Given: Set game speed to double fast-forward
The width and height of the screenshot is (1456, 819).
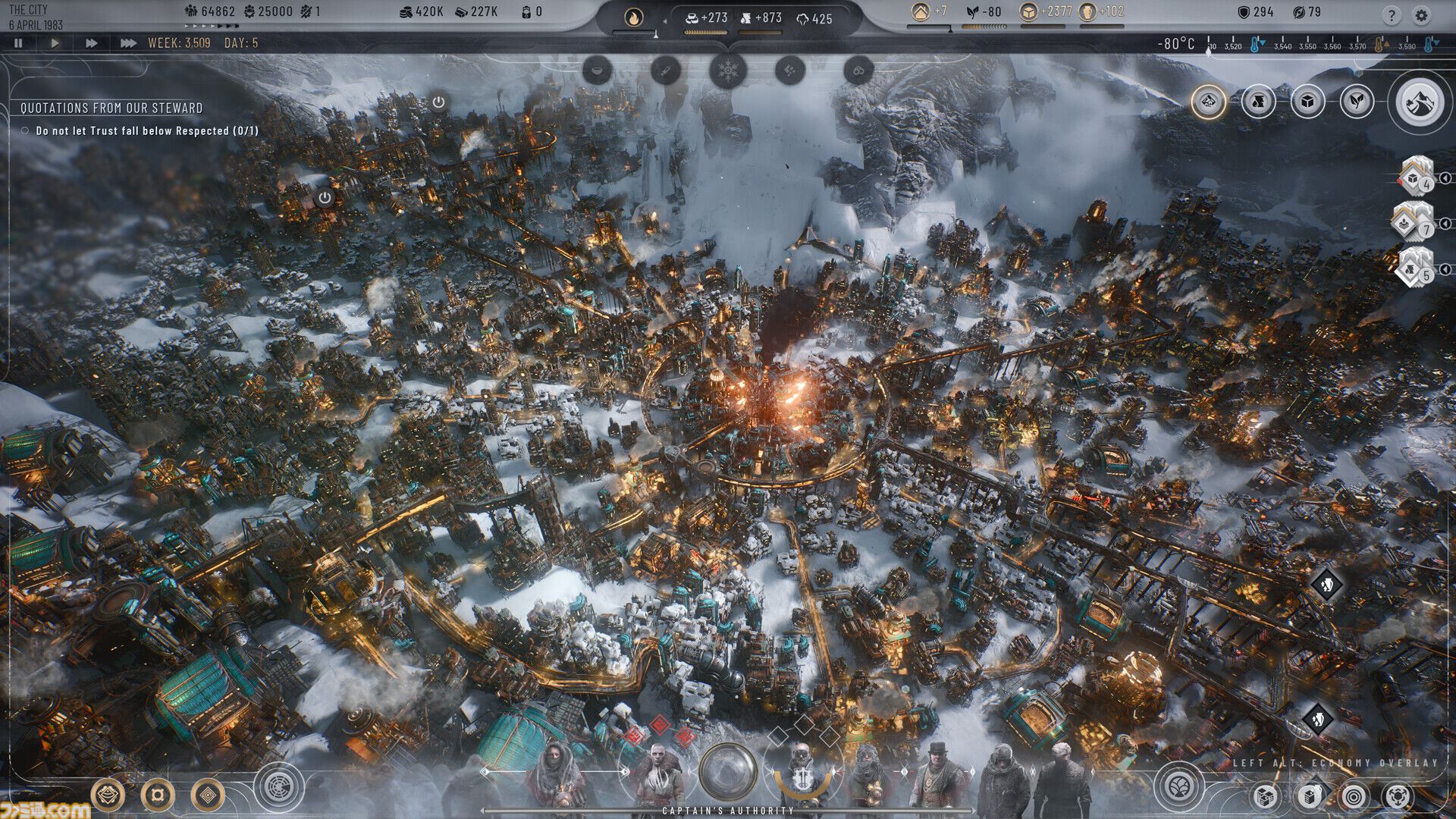Looking at the screenshot, I should (x=91, y=43).
